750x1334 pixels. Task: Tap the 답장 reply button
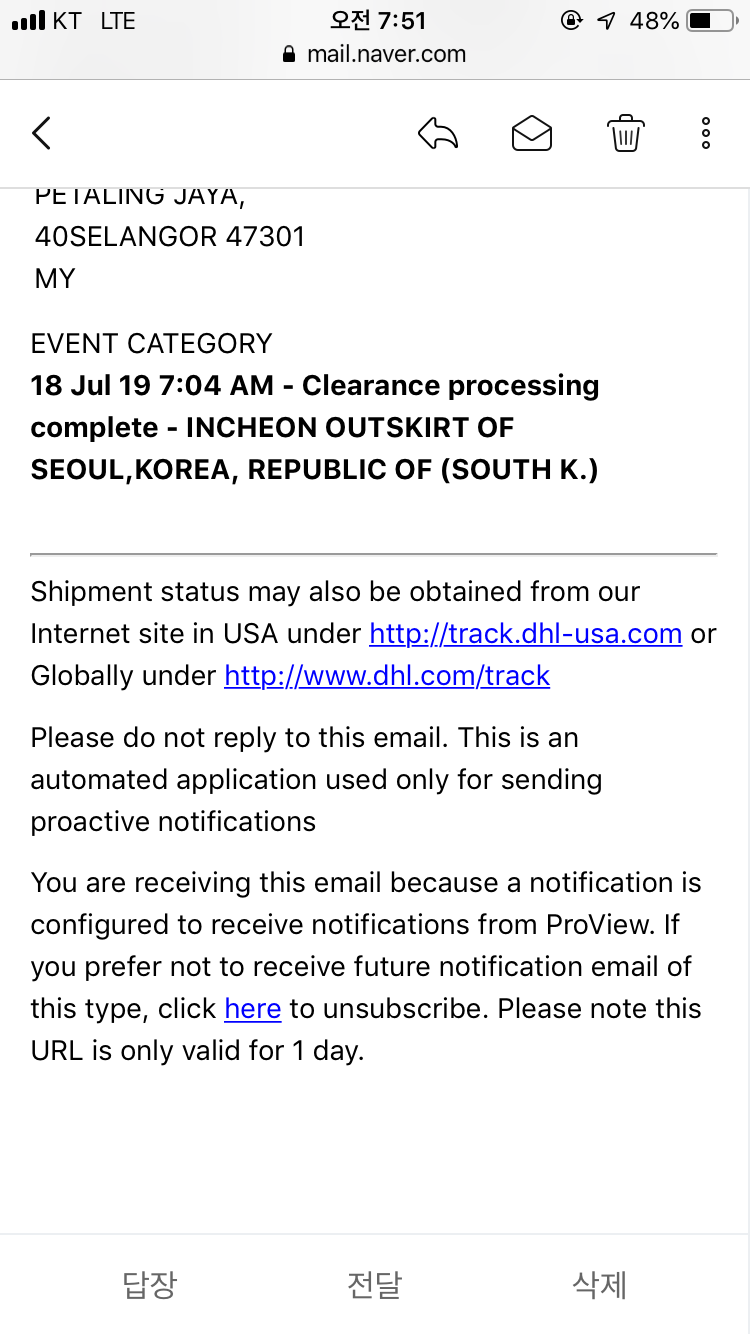pos(150,1284)
